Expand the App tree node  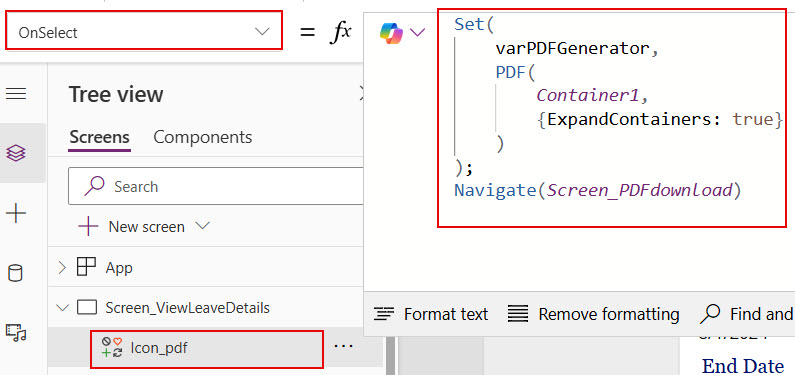[x=62, y=268]
